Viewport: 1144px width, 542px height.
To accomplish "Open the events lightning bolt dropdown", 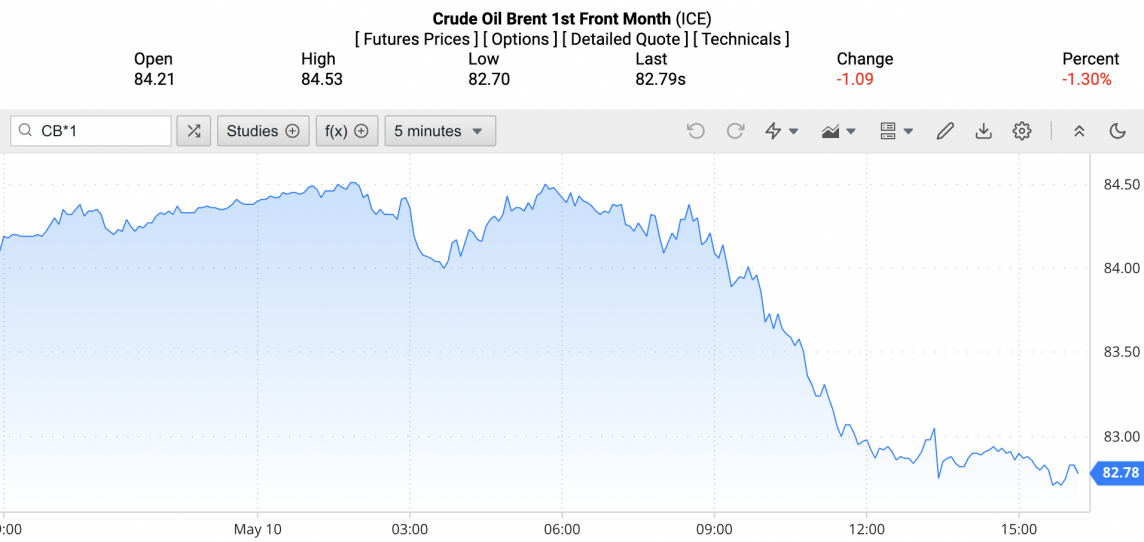I will pos(781,131).
